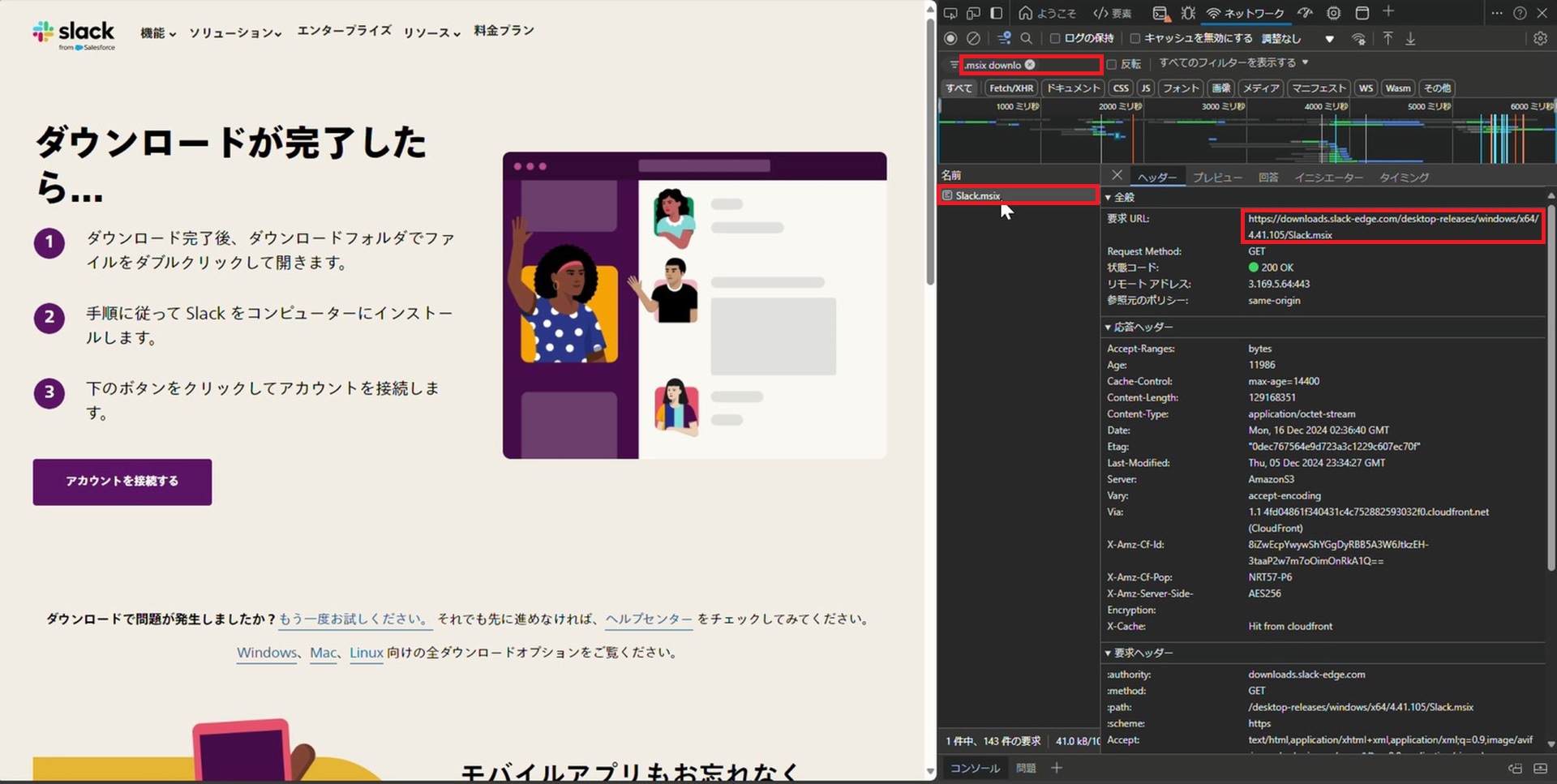Open the 料金プラン nav link
Viewport: 1557px width, 784px height.
coord(504,31)
